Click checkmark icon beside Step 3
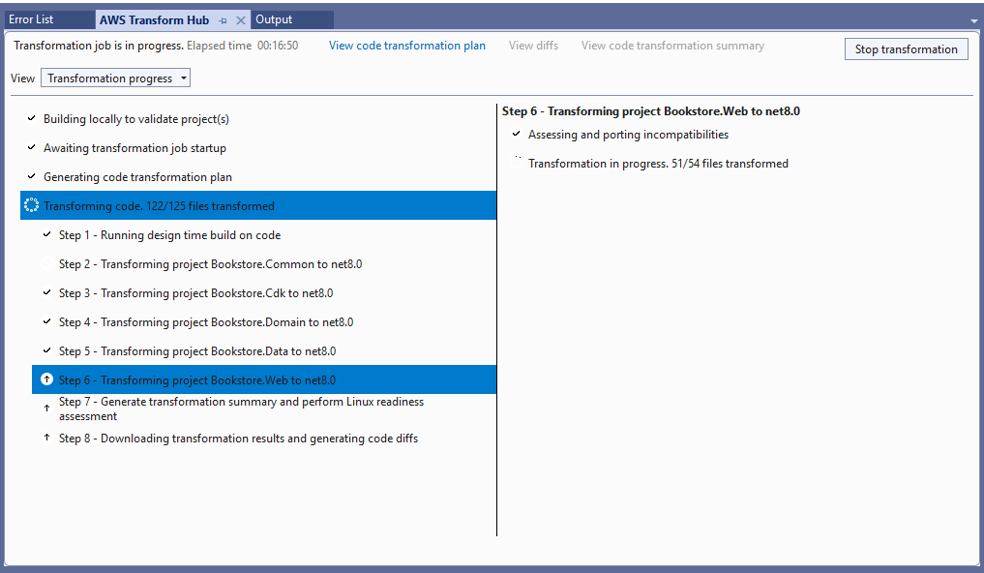The image size is (984, 573). coord(46,292)
